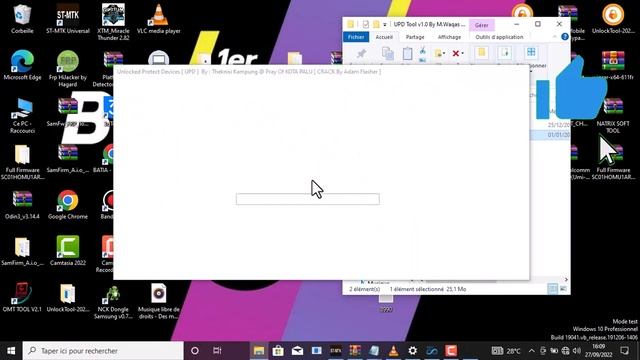
Task: Open Microsoft Store from the taskbar
Action: tap(278, 351)
